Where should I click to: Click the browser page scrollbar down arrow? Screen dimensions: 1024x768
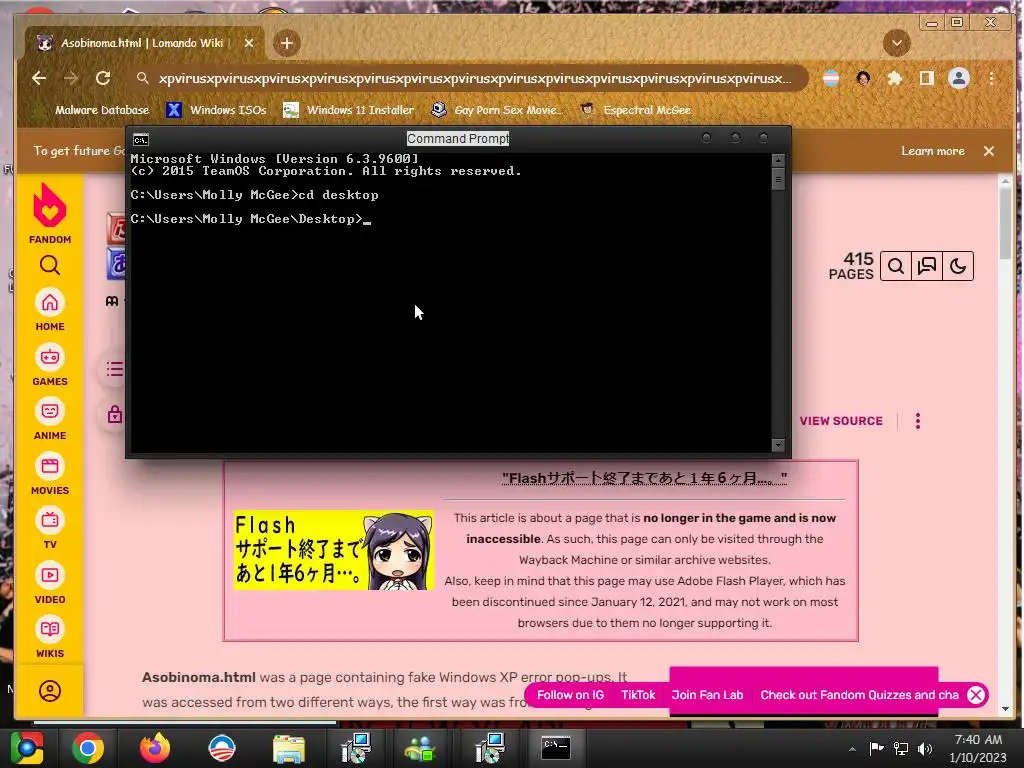pos(1005,709)
